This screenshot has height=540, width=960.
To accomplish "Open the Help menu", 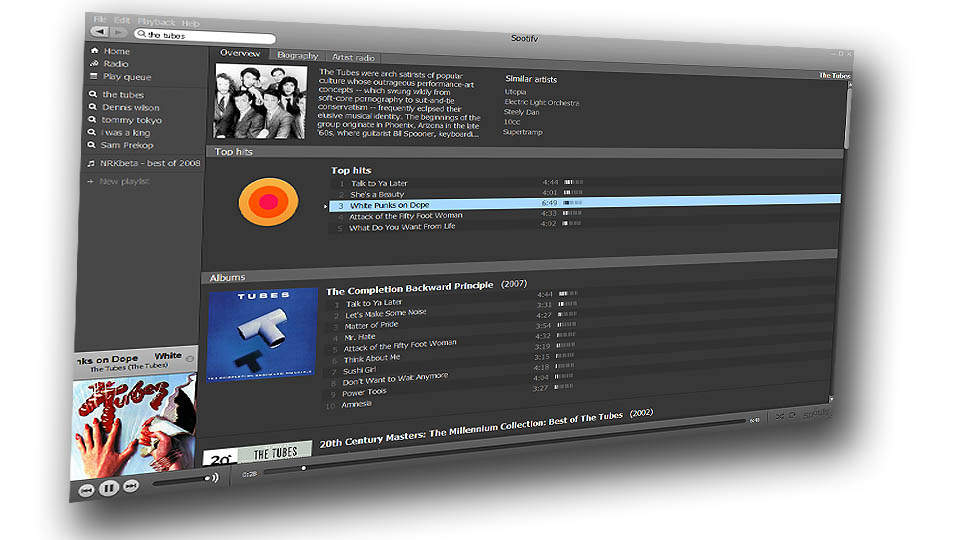I will [x=190, y=23].
